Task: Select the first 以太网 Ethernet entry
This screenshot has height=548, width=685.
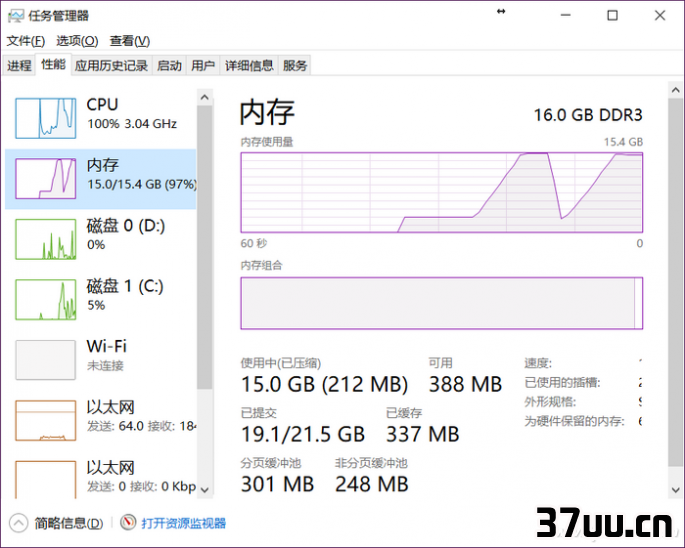Action: pos(100,420)
